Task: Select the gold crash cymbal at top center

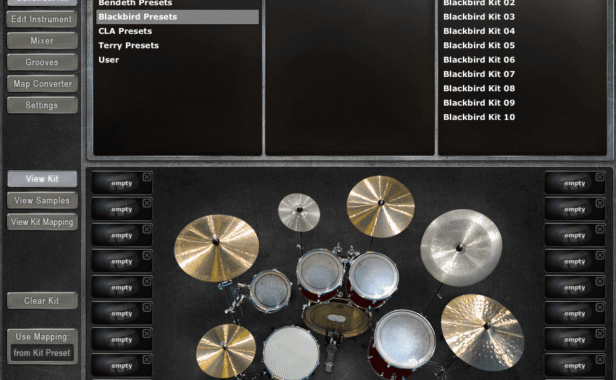Action: [380, 206]
